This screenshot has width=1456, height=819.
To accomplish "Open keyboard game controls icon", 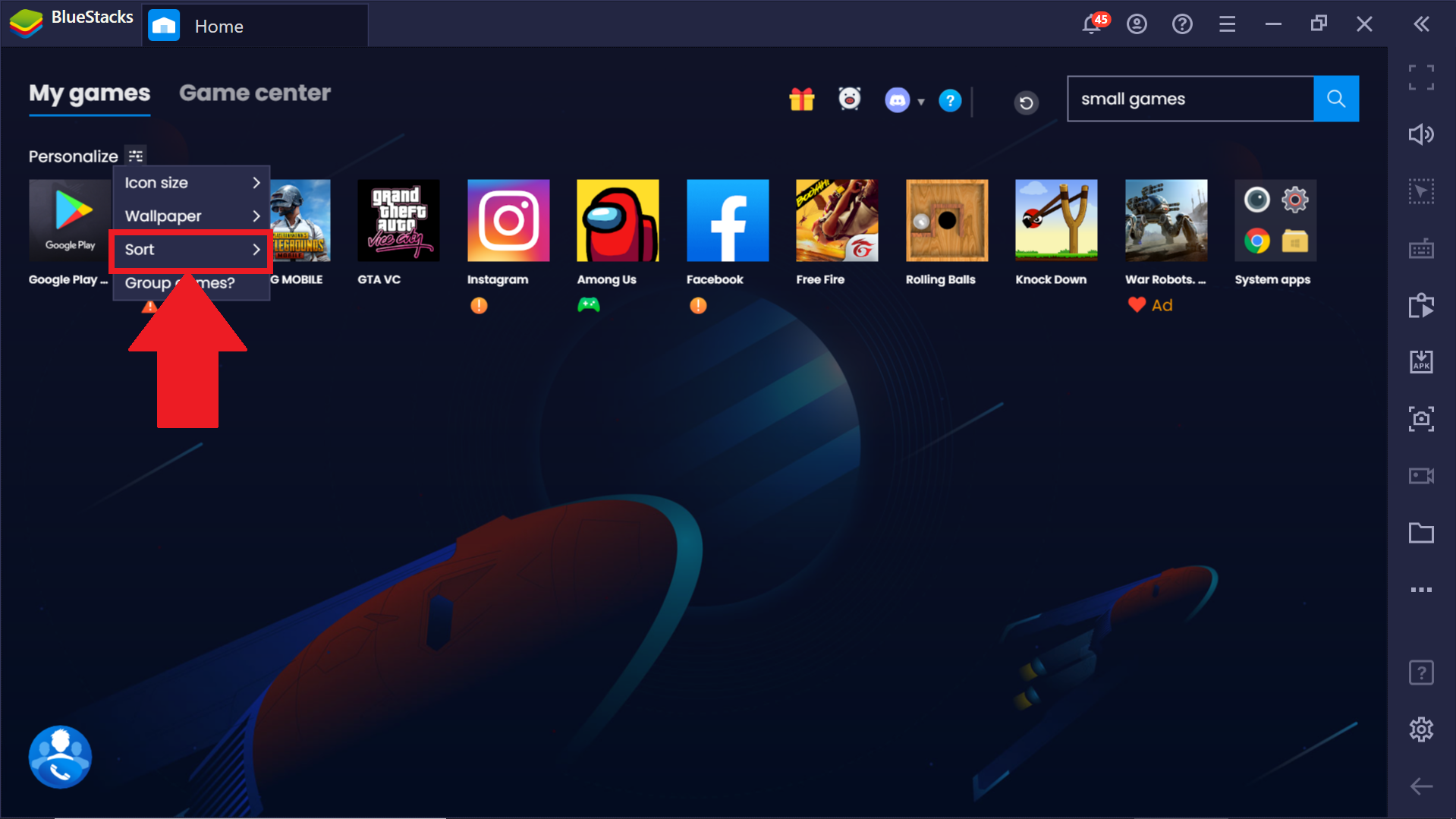I will (1421, 248).
